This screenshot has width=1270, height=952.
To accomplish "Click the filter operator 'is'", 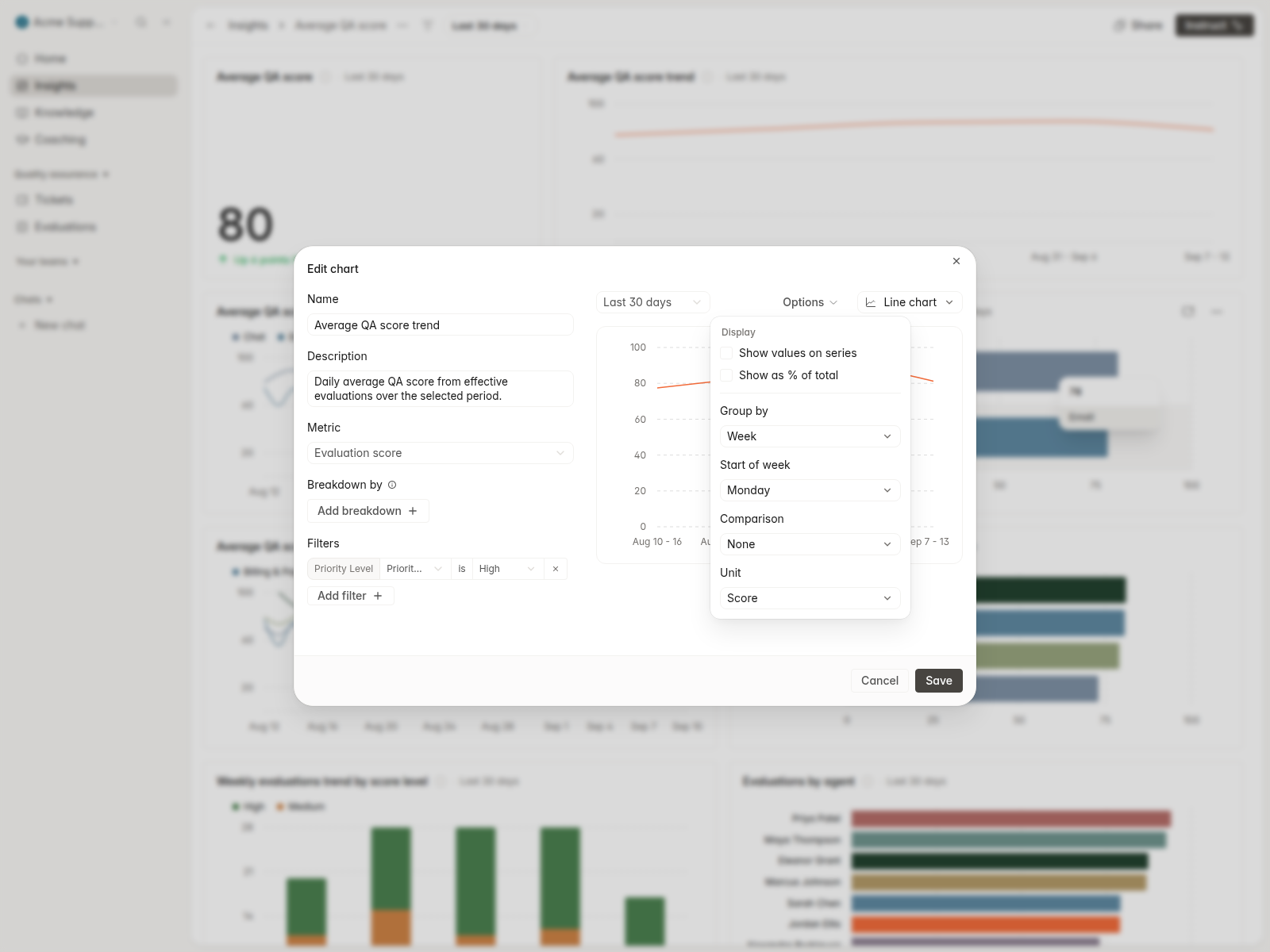I will (x=462, y=569).
